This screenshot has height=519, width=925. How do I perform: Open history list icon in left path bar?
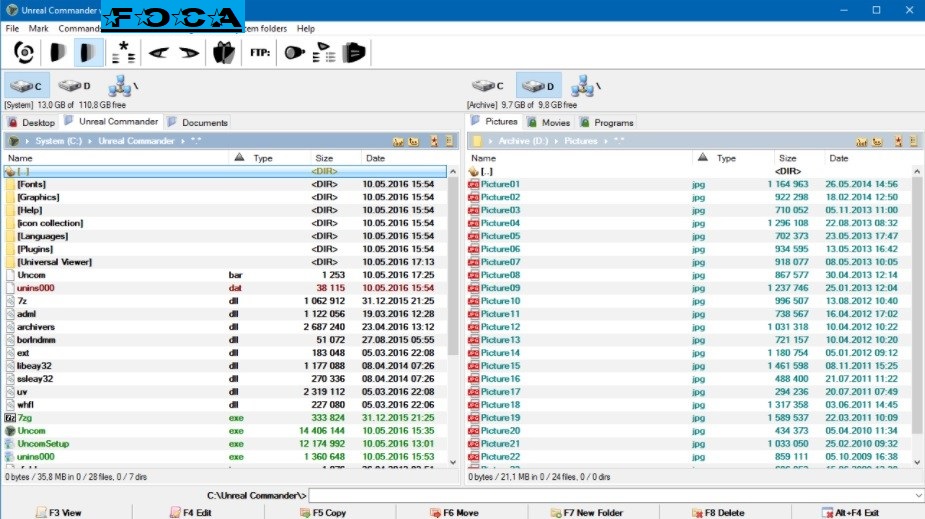[x=449, y=141]
